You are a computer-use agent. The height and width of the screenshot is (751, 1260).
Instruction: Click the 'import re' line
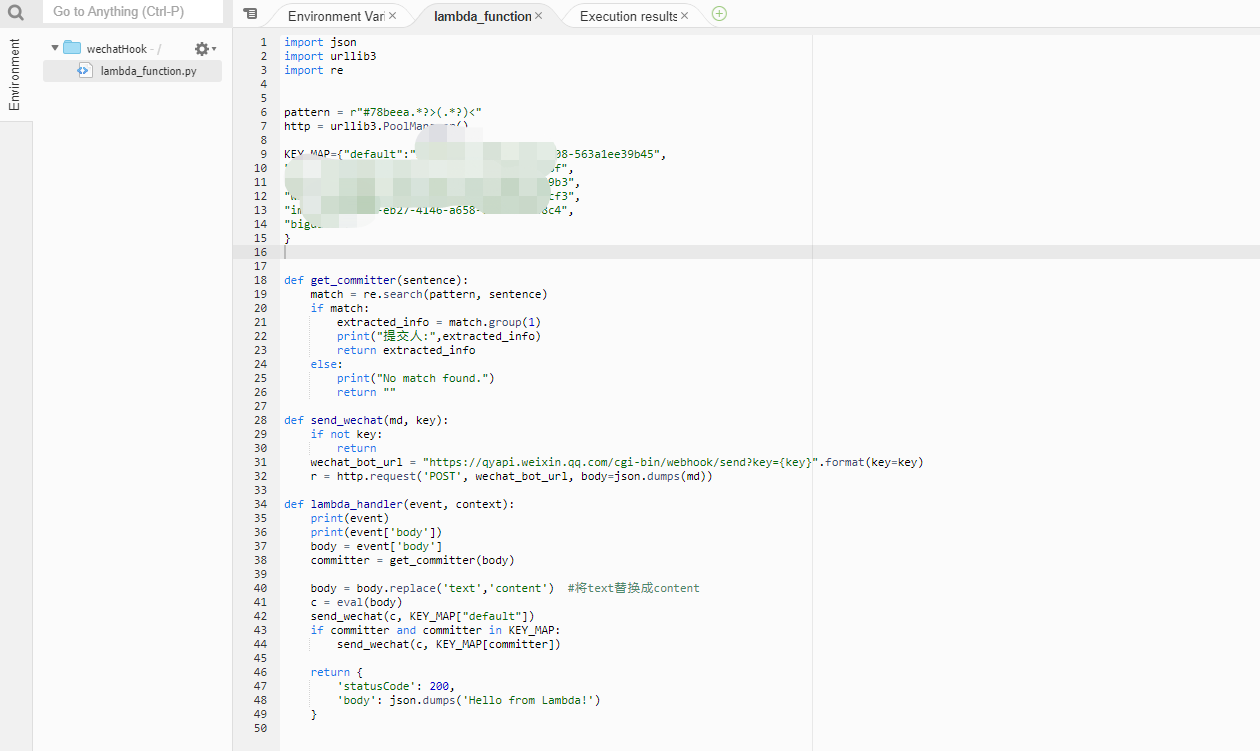click(313, 70)
